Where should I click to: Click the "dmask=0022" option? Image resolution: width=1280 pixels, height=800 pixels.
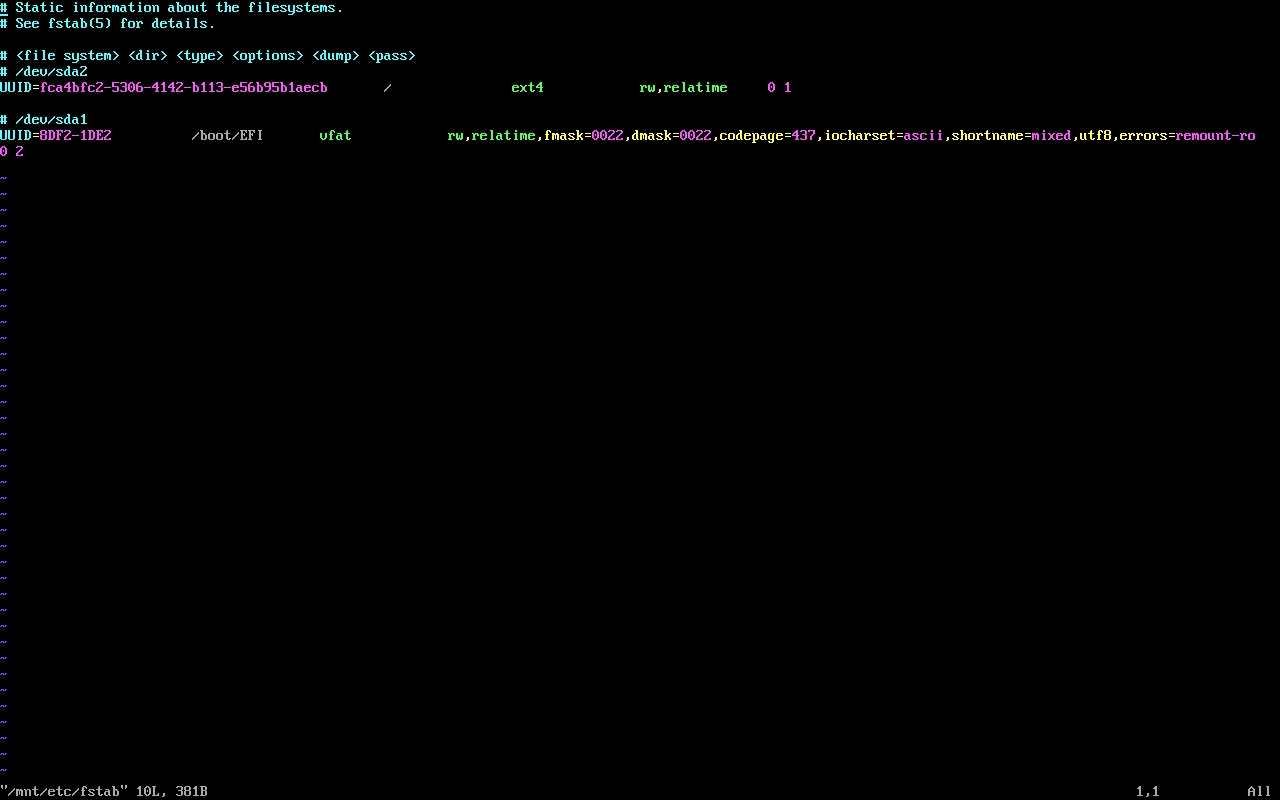(x=672, y=136)
